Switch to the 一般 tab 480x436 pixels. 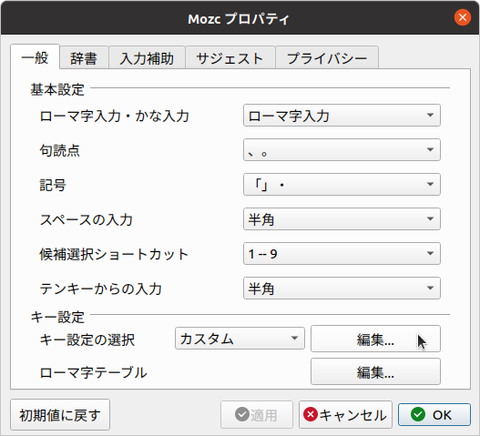[x=35, y=57]
